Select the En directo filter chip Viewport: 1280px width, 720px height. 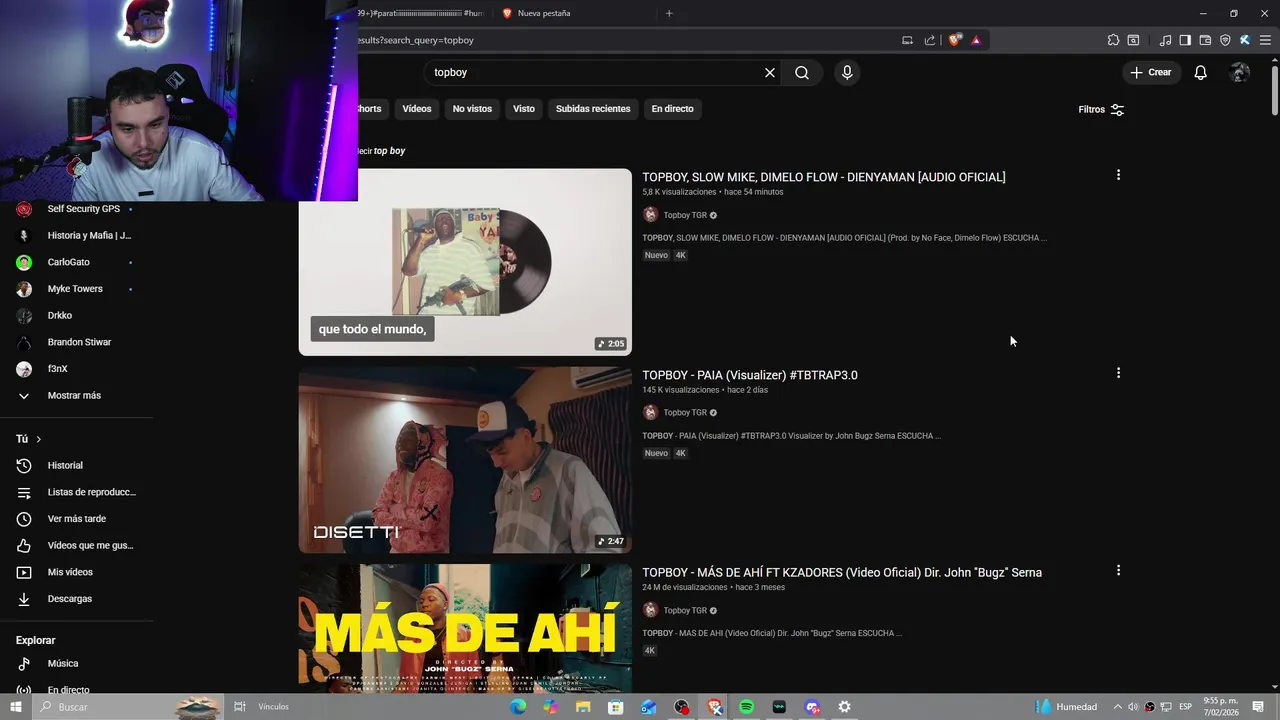[x=672, y=108]
